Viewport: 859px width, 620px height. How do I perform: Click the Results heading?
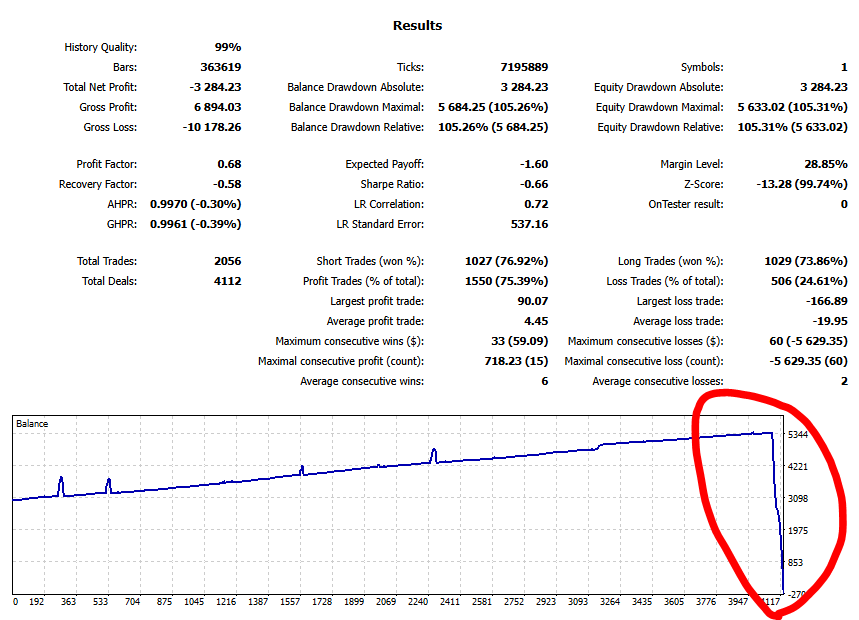pos(417,25)
